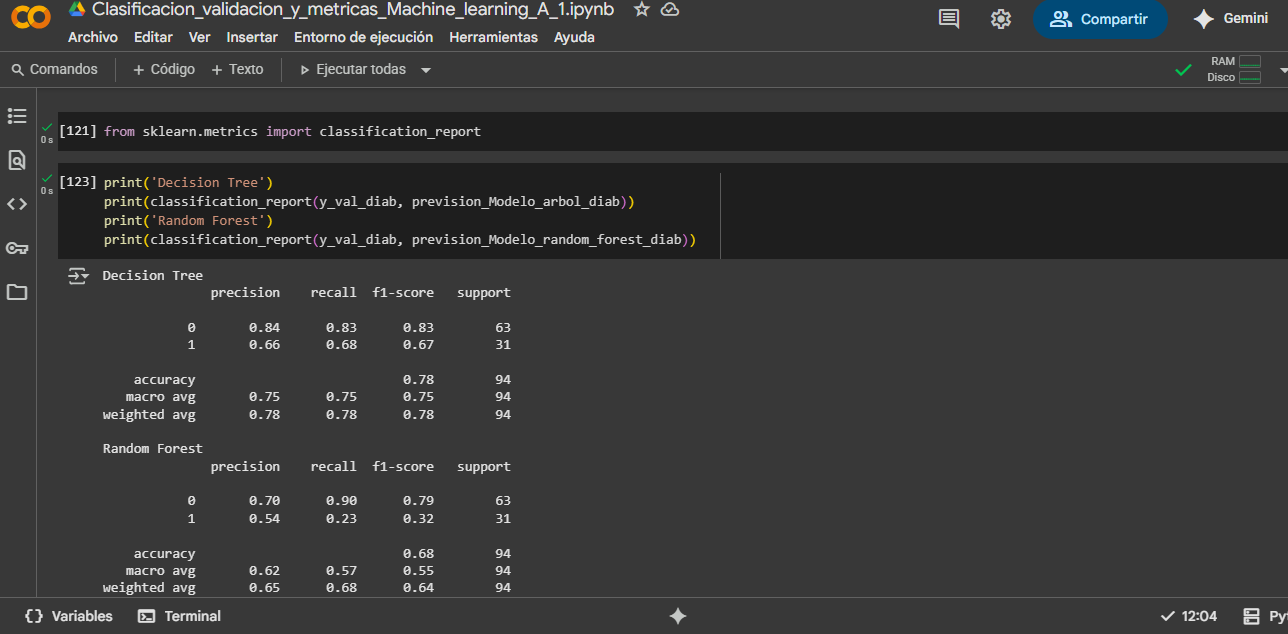Open secrets key sidebar icon
The image size is (1288, 634).
pyautogui.click(x=17, y=248)
